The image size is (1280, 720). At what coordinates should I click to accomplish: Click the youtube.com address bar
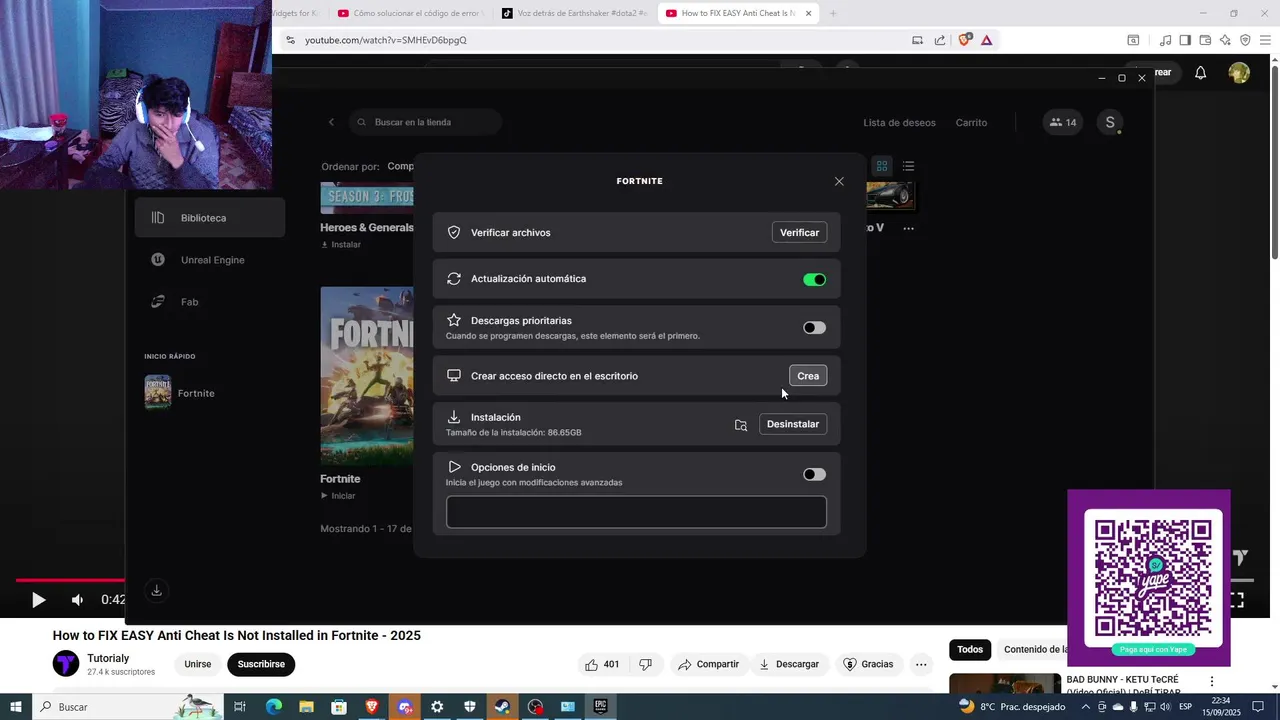pos(600,40)
